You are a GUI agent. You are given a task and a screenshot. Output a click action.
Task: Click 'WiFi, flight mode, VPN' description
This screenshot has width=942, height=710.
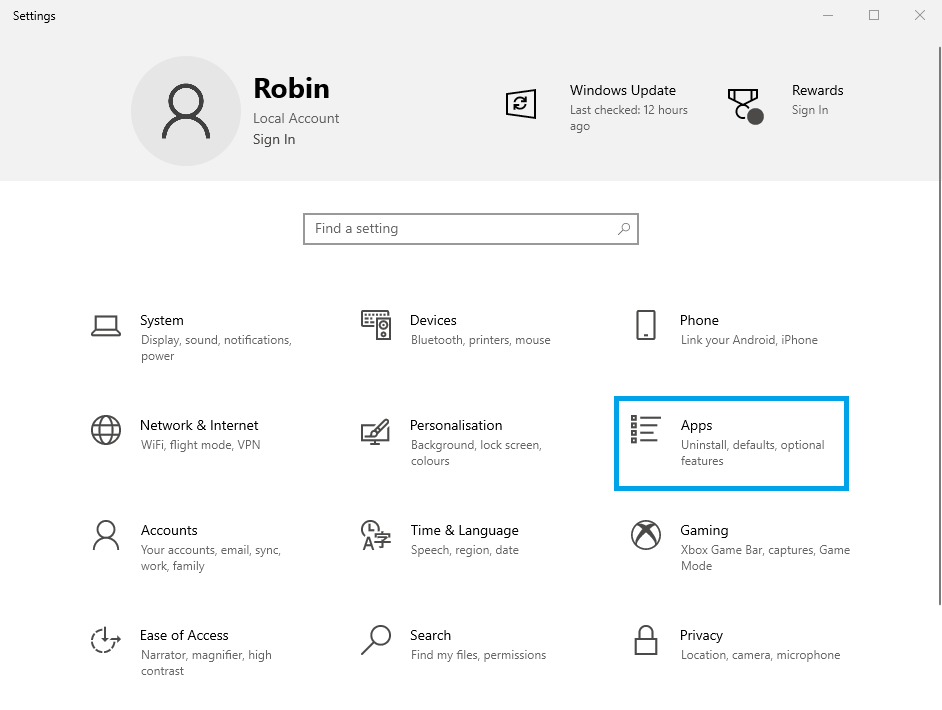click(x=201, y=445)
